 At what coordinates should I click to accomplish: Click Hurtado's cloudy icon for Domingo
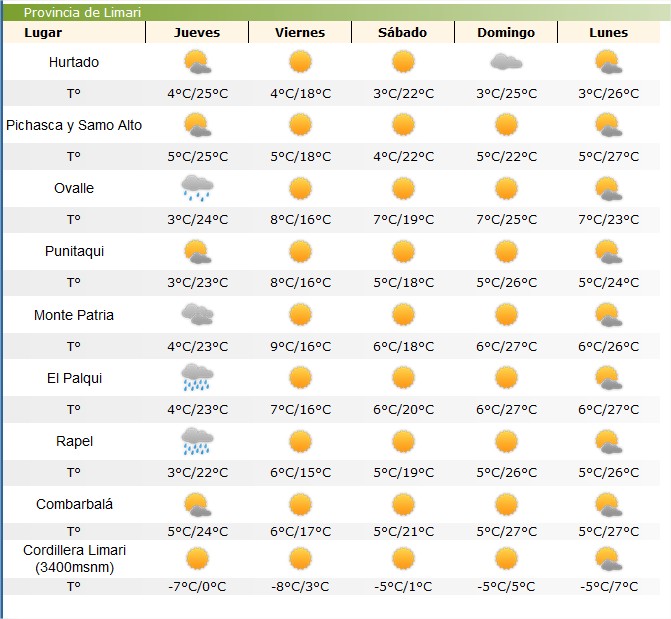tap(506, 62)
